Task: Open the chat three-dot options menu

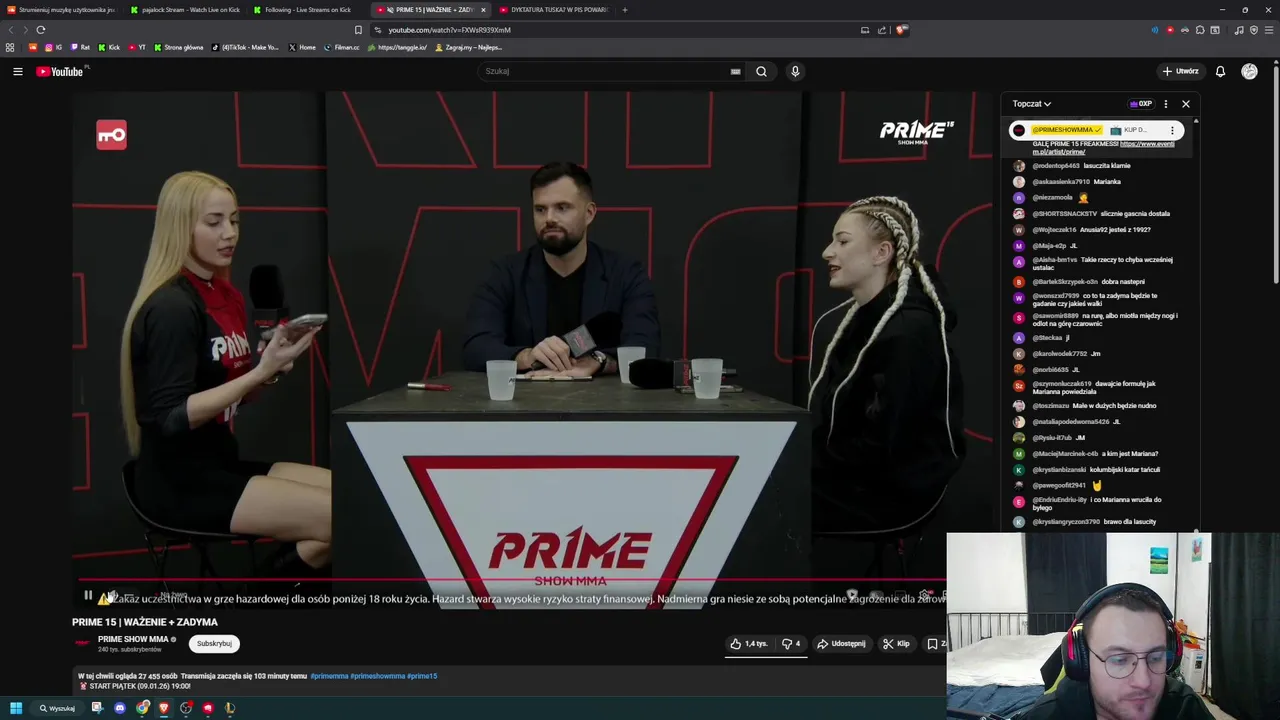Action: click(1165, 104)
